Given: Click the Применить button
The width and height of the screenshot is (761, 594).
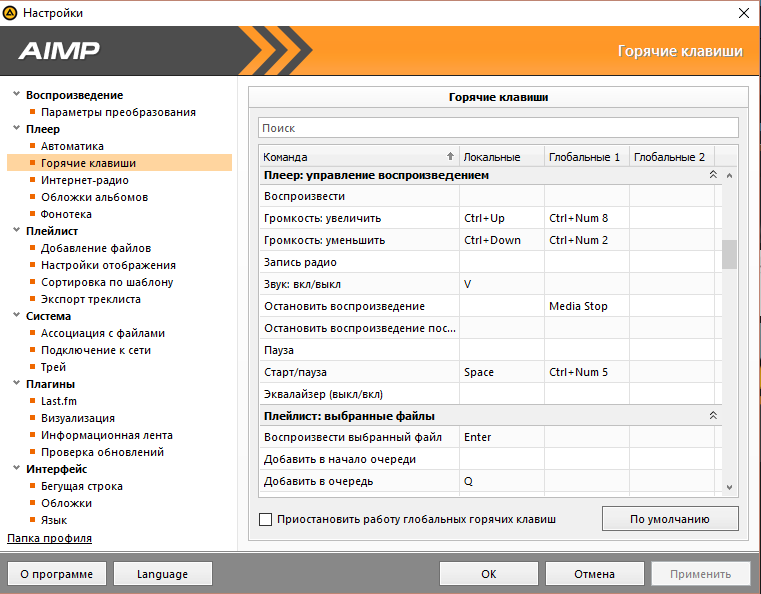Looking at the screenshot, I should (700, 574).
